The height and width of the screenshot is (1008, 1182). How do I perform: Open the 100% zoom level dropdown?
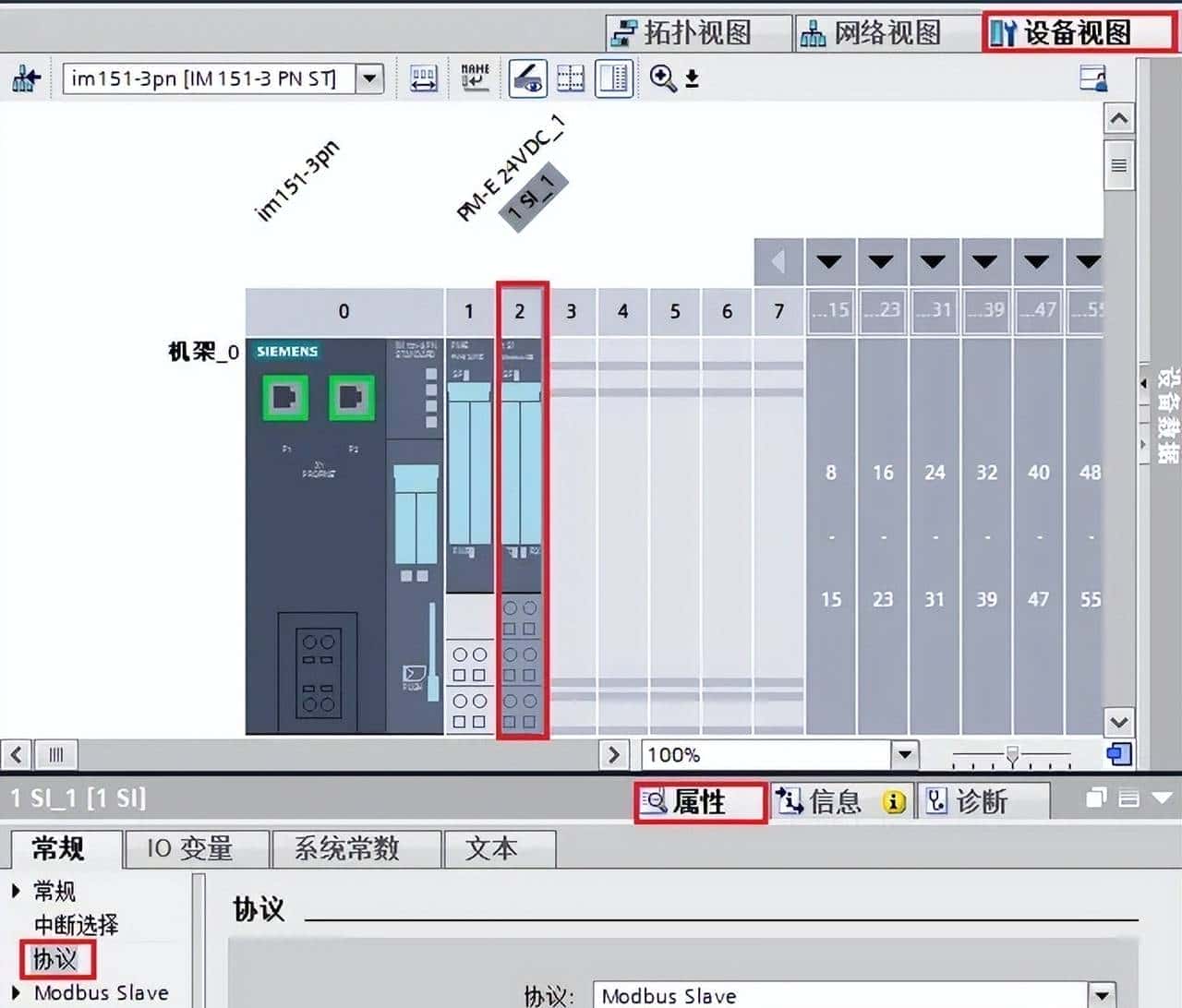pos(904,755)
